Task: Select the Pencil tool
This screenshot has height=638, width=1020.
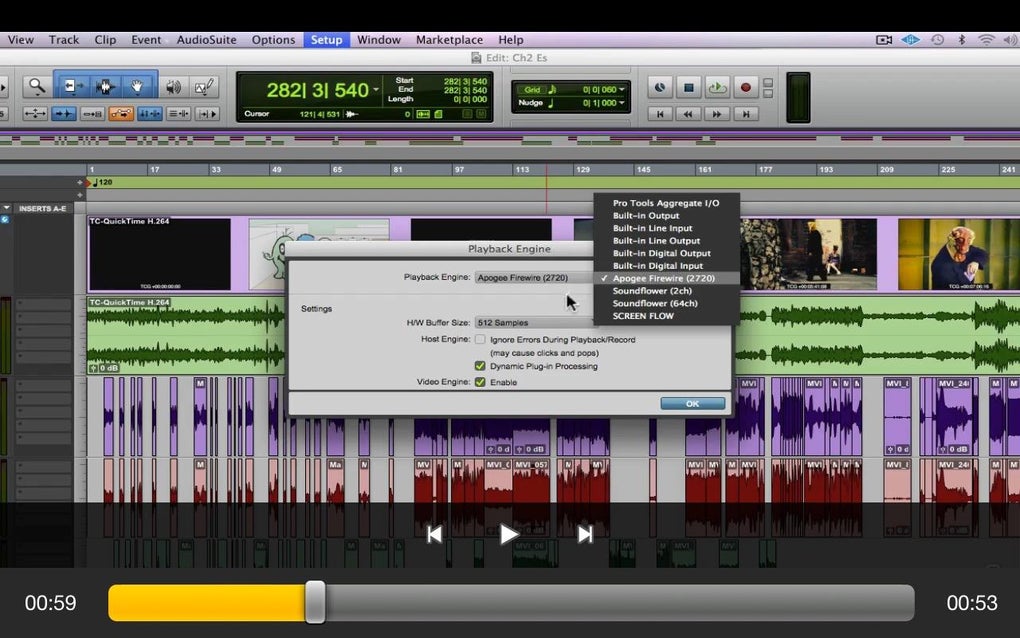Action: [x=204, y=87]
